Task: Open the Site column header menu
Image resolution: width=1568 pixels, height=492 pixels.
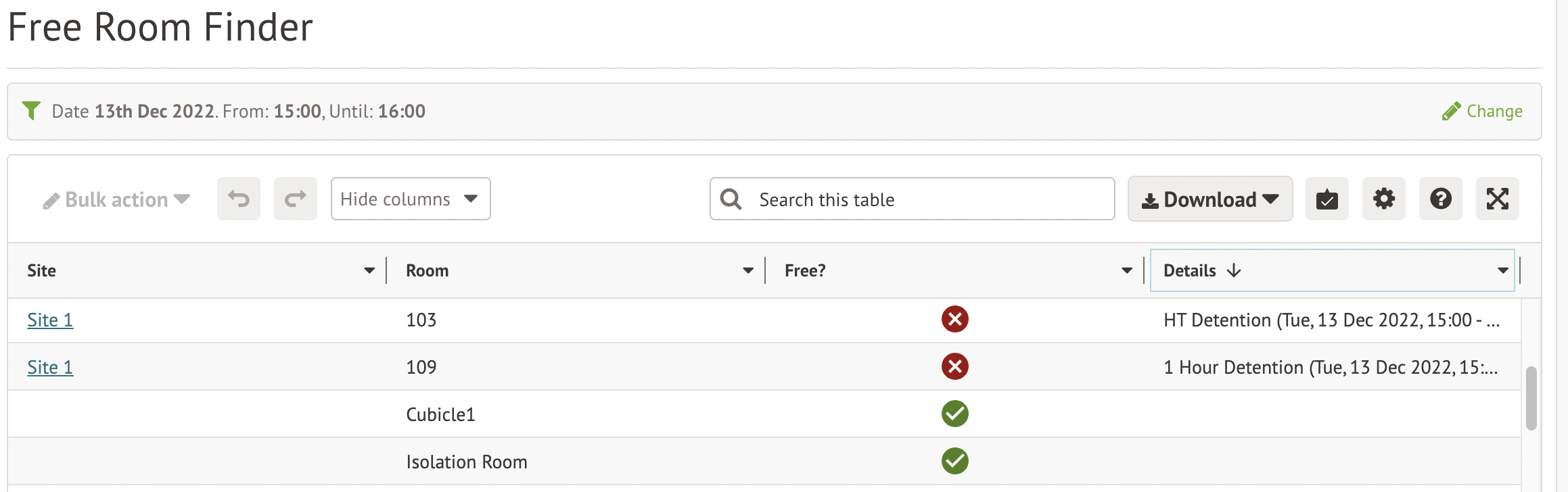Action: [x=369, y=270]
